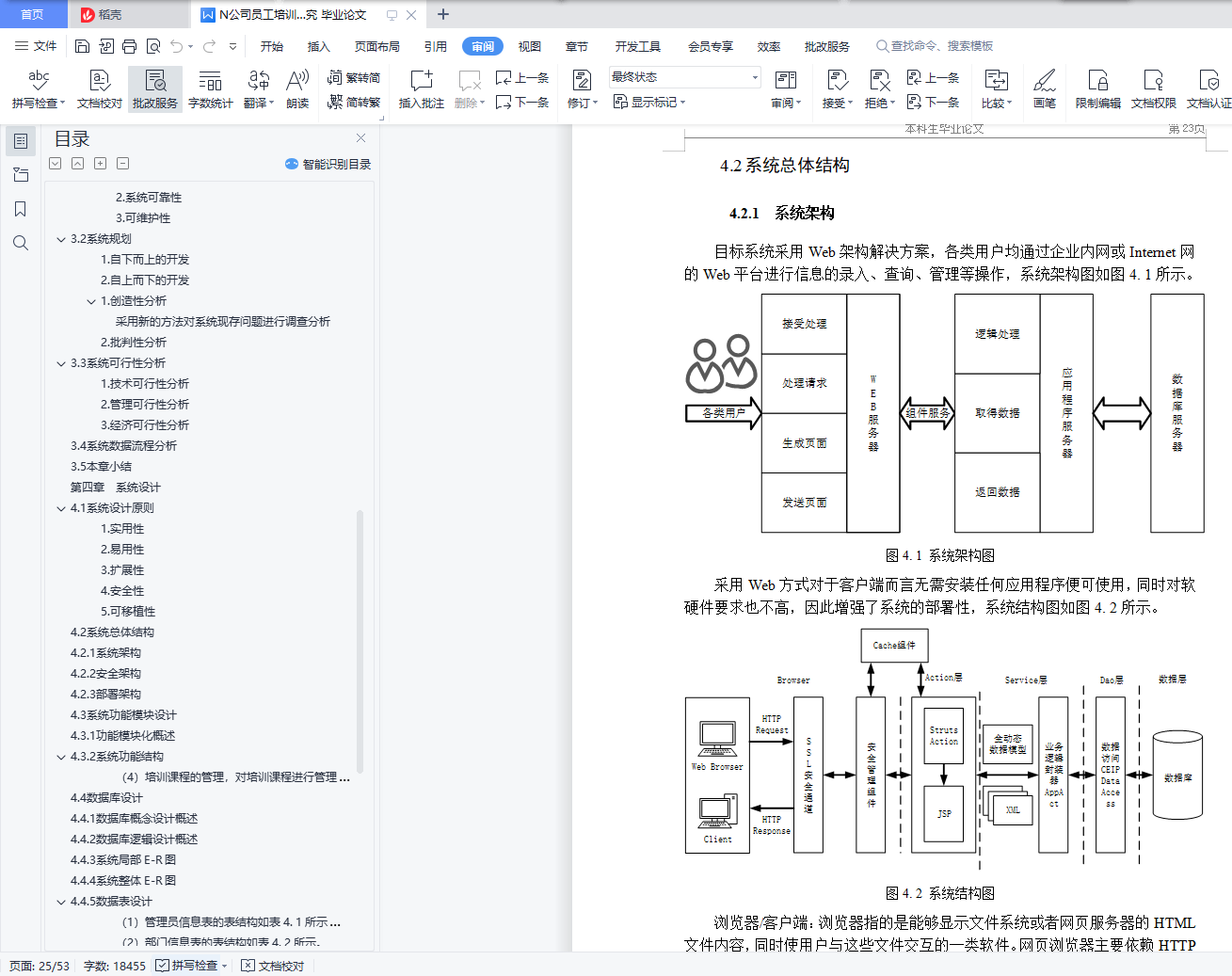Go to previous comment (上一条)
The height and width of the screenshot is (976, 1232).
(522, 78)
